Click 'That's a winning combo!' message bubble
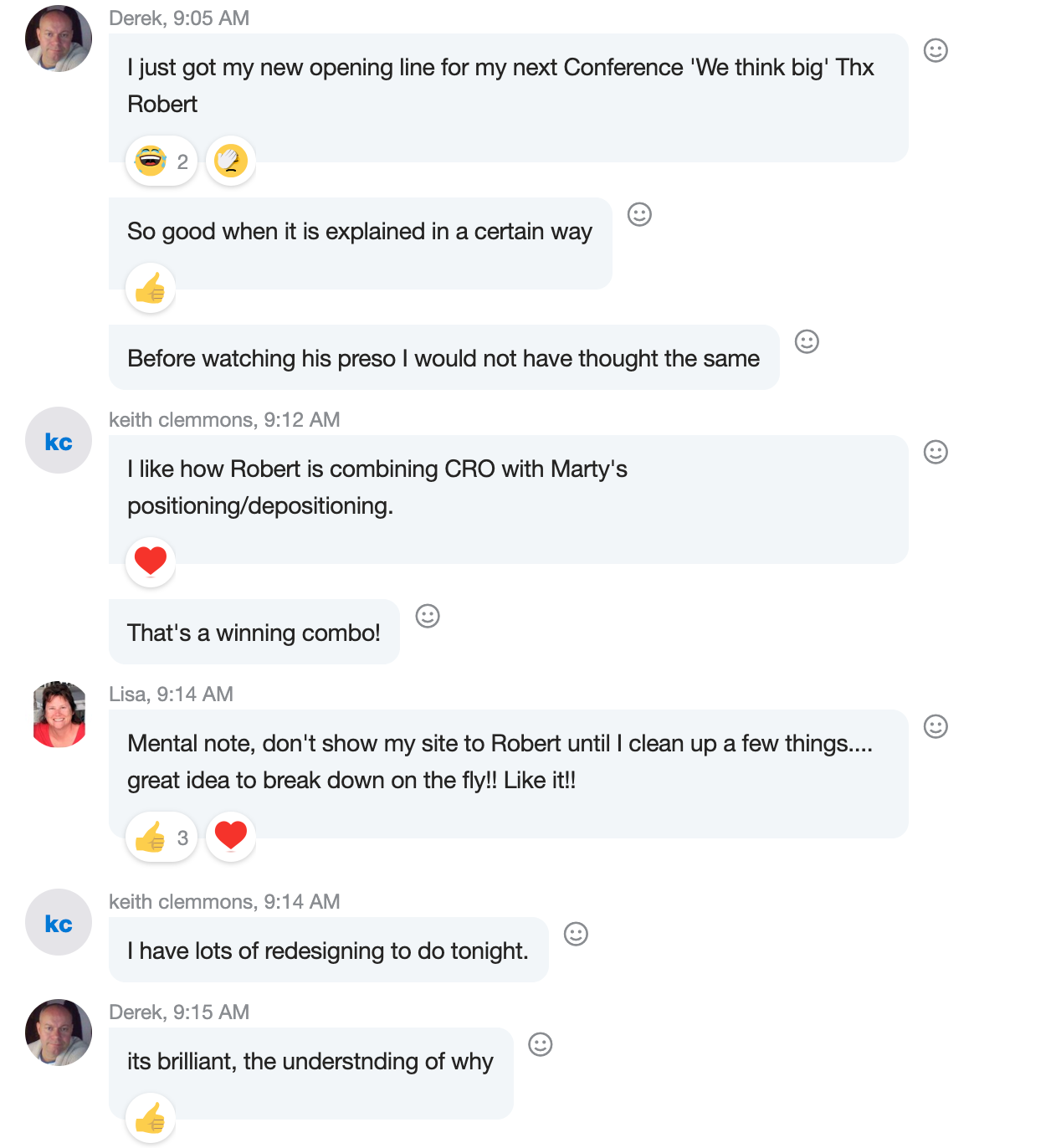 [x=254, y=633]
